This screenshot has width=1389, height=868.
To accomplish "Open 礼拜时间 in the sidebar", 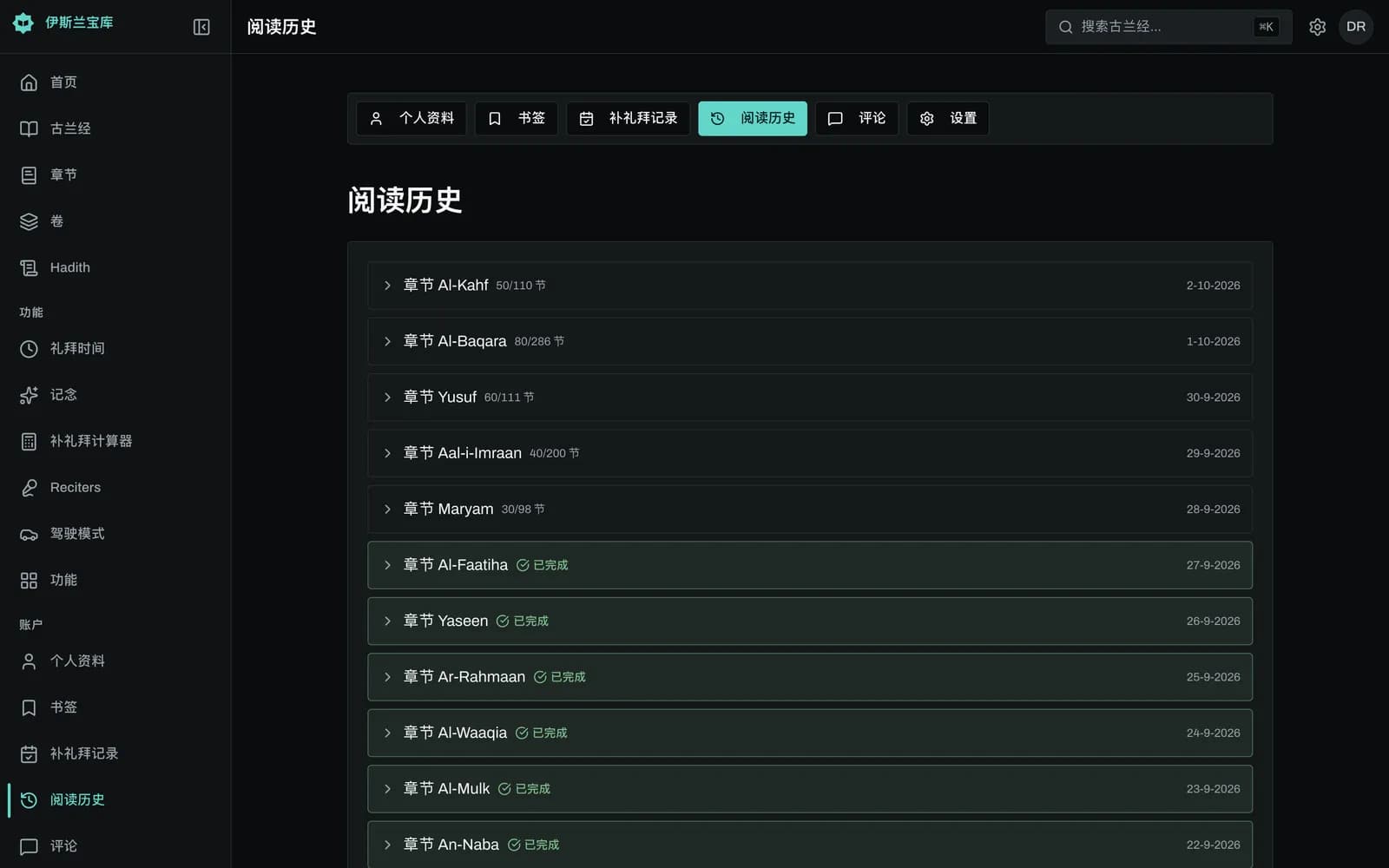I will (x=115, y=348).
